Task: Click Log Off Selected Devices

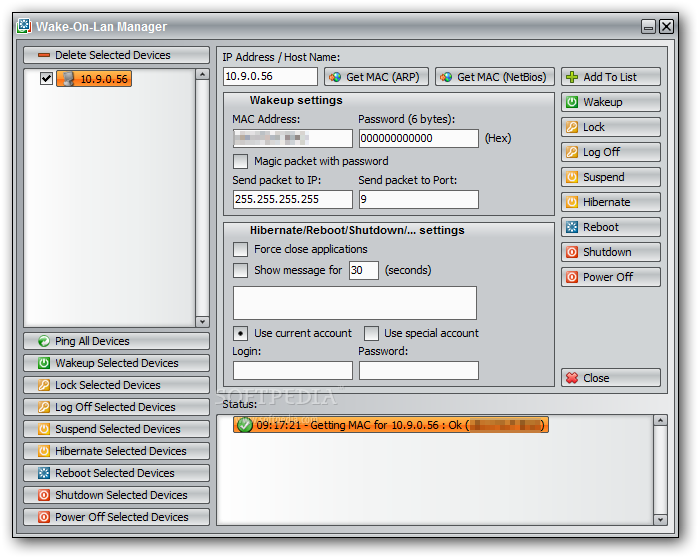Action: tap(116, 407)
